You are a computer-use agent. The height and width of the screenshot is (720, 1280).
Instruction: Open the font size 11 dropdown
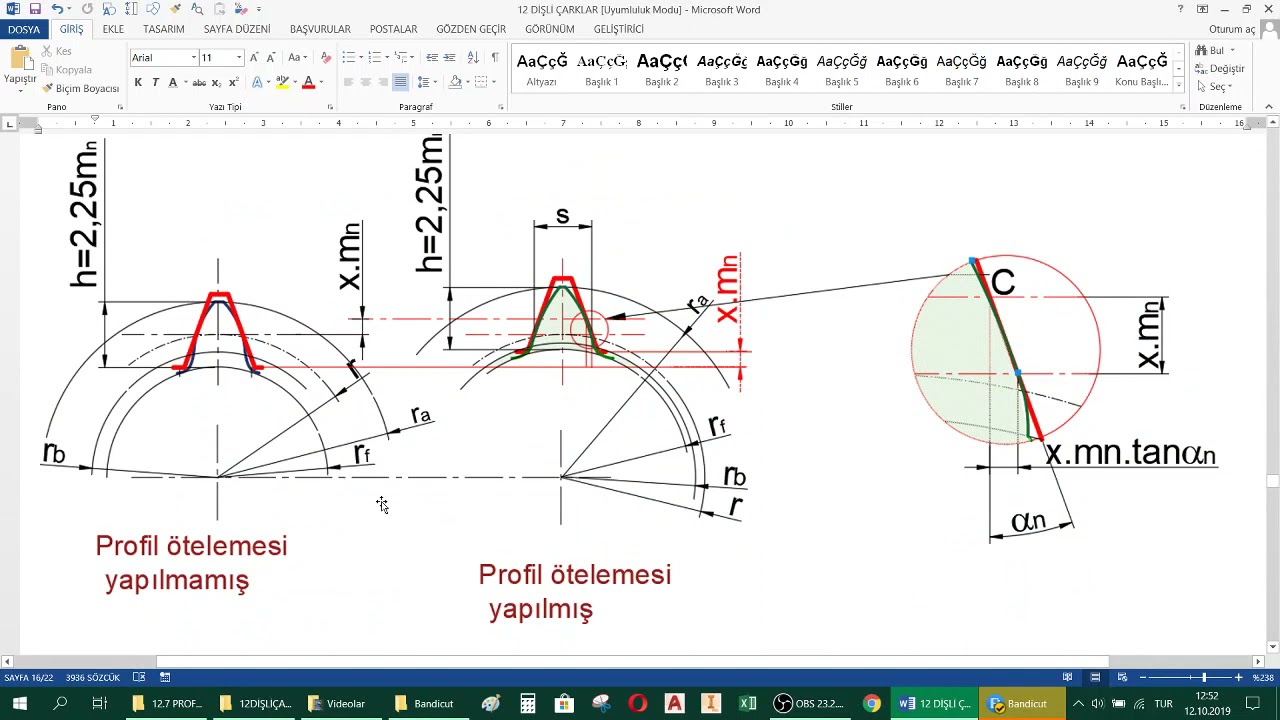point(239,58)
